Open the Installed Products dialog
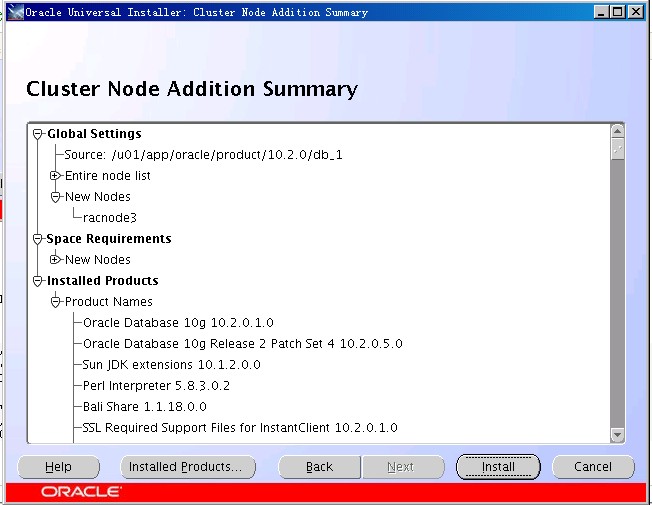 188,467
